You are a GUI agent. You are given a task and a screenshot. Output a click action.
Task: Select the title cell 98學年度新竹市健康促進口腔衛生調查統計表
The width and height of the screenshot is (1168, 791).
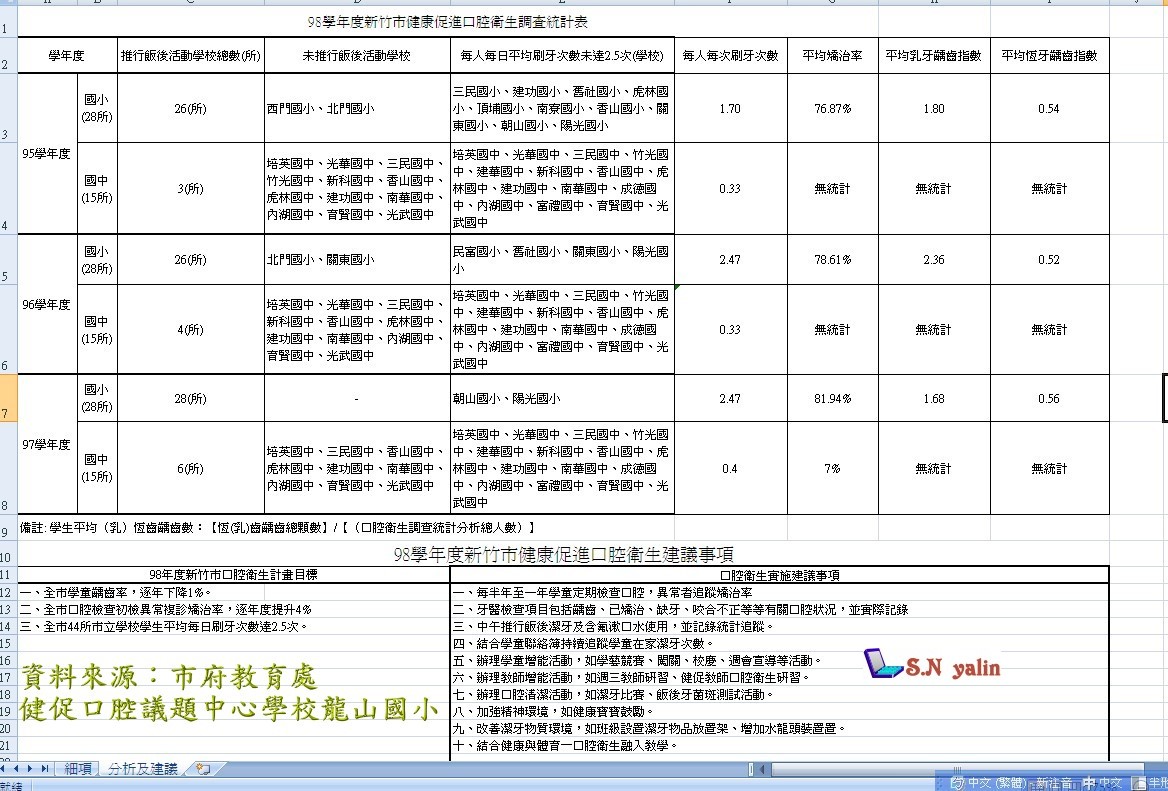(448, 22)
